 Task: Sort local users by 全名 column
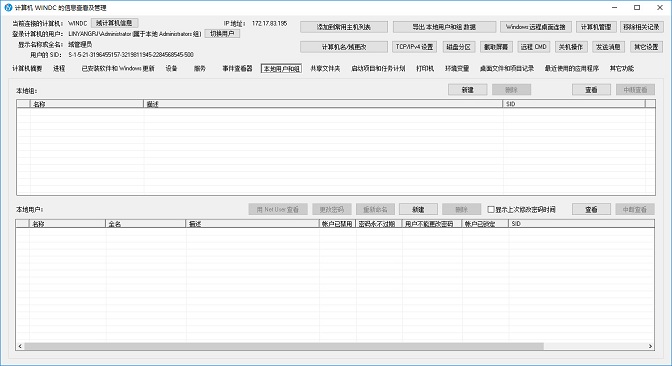coord(146,224)
